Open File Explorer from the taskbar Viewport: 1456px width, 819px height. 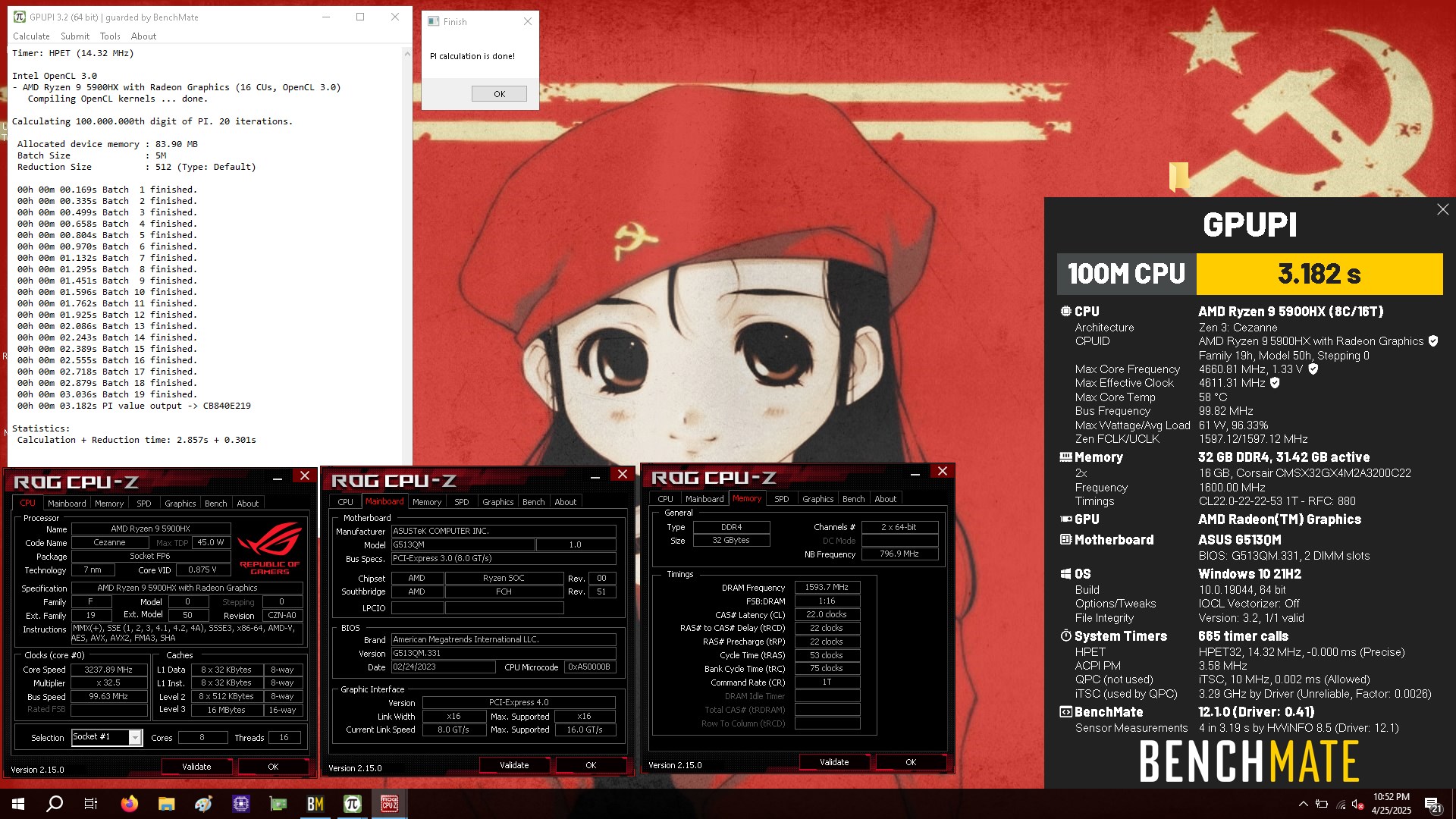pos(167,804)
